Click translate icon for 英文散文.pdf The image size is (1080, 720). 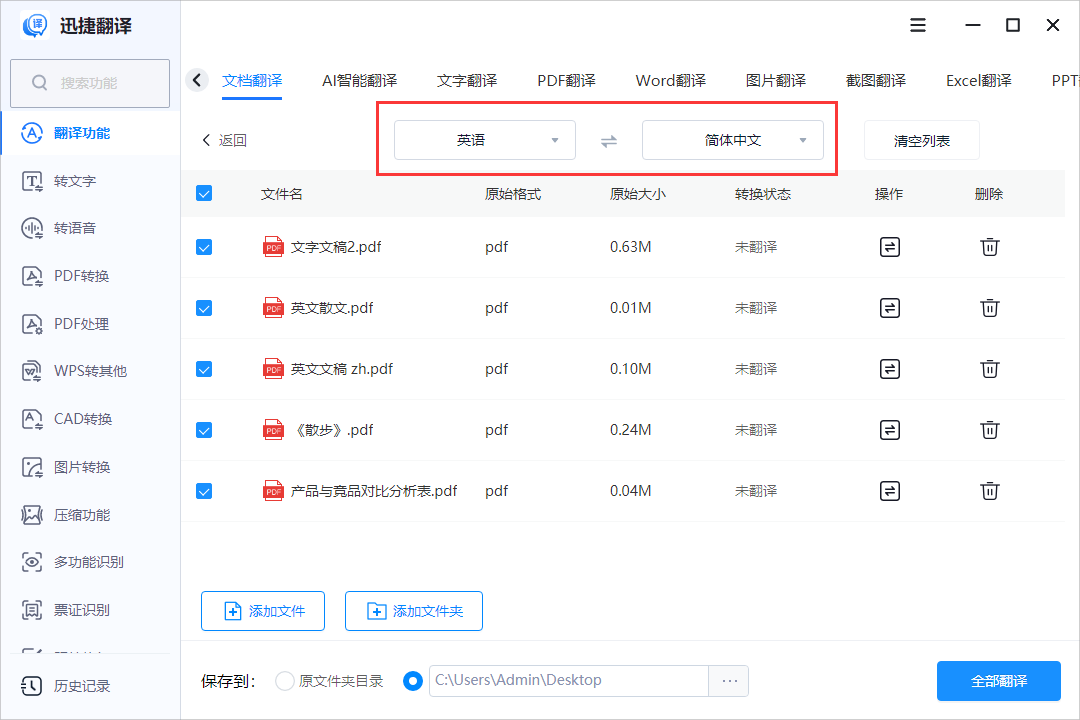pyautogui.click(x=890, y=308)
